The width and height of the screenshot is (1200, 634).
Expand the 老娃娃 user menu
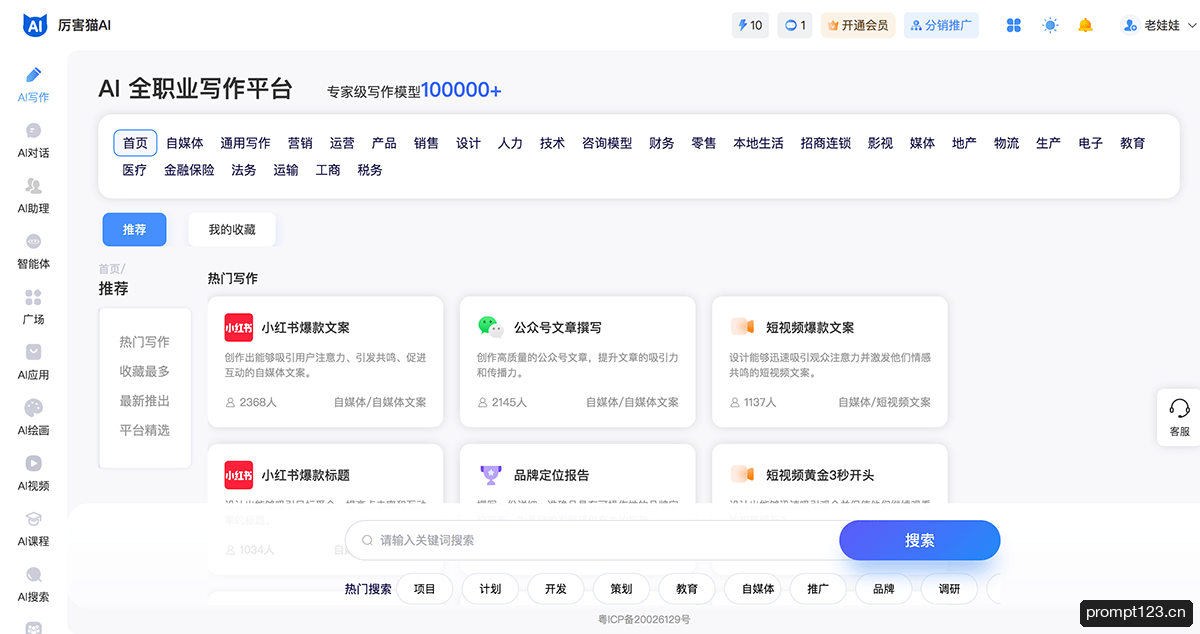[x=1159, y=25]
